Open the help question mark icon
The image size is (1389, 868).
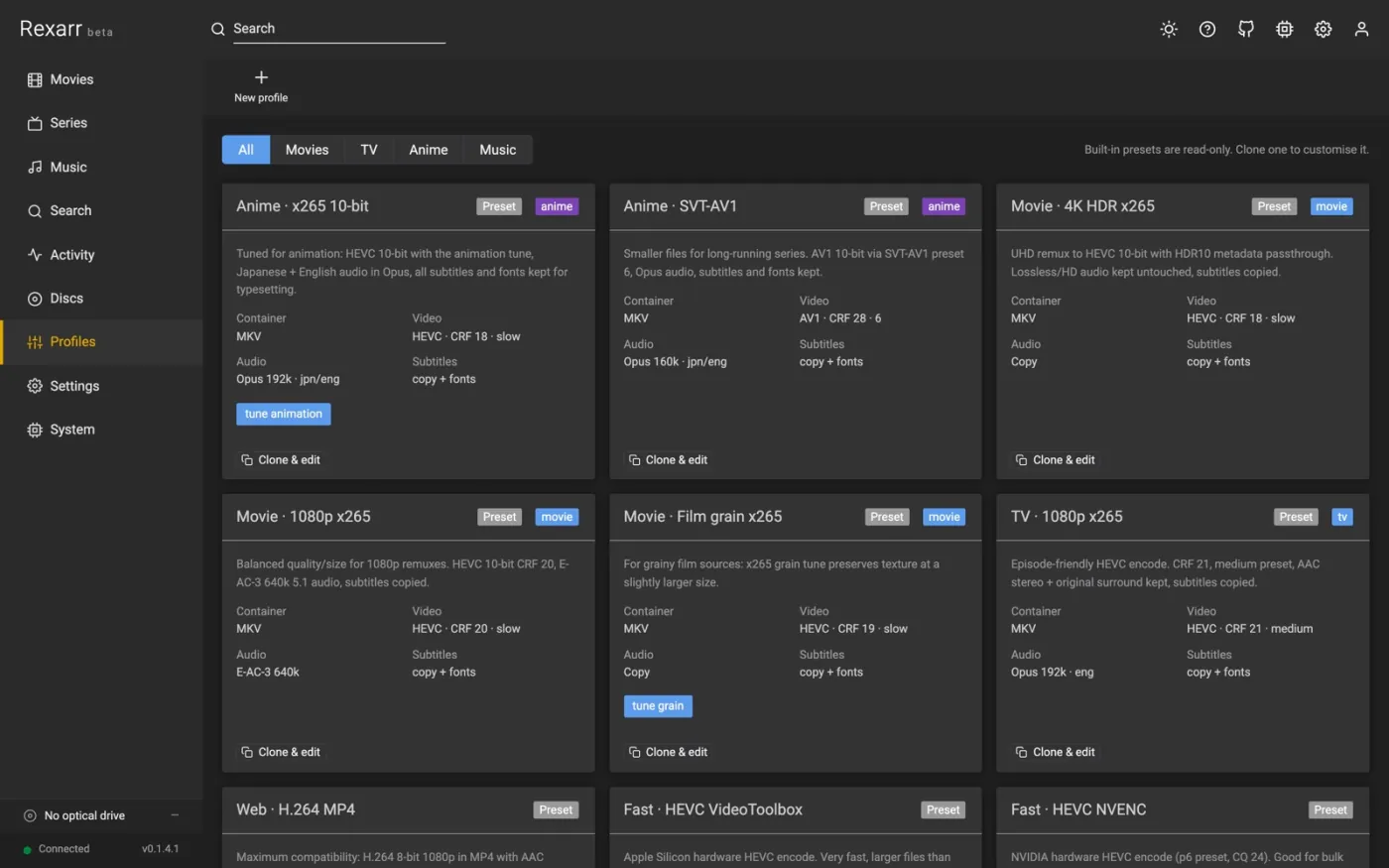tap(1207, 29)
